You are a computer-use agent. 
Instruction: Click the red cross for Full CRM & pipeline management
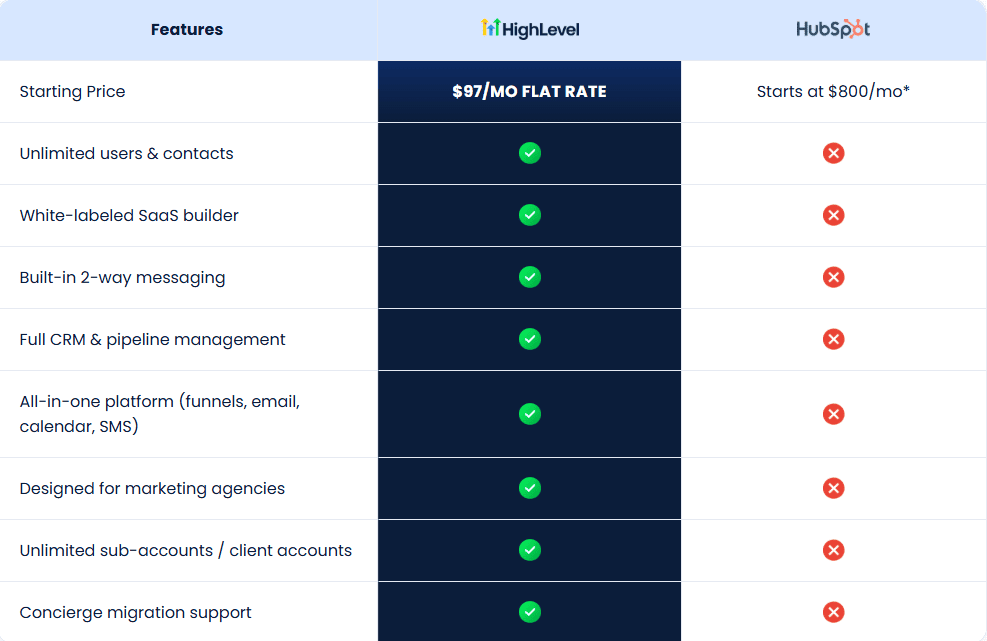point(833,339)
